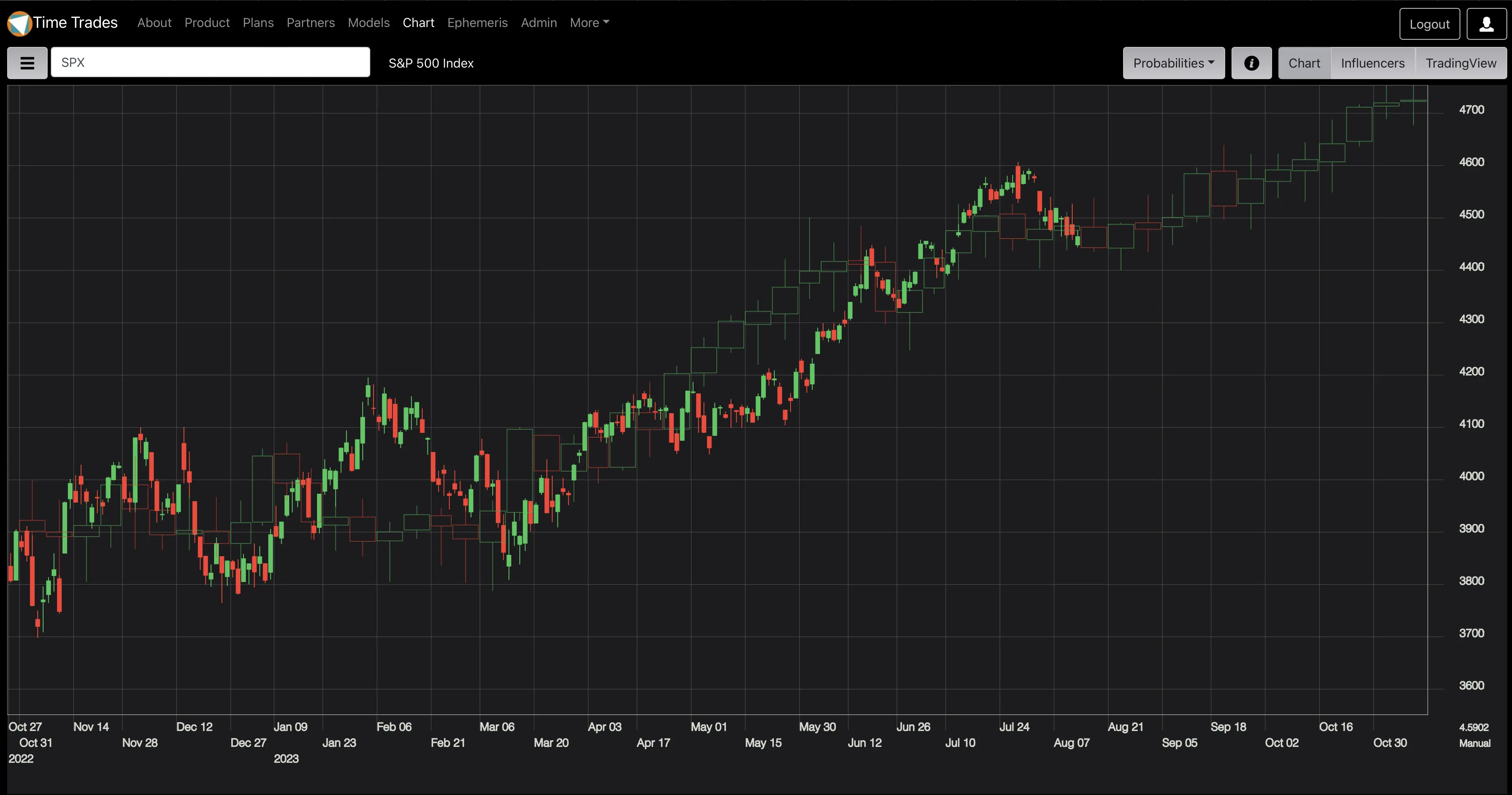Click the Apr 03 date label

tap(605, 727)
